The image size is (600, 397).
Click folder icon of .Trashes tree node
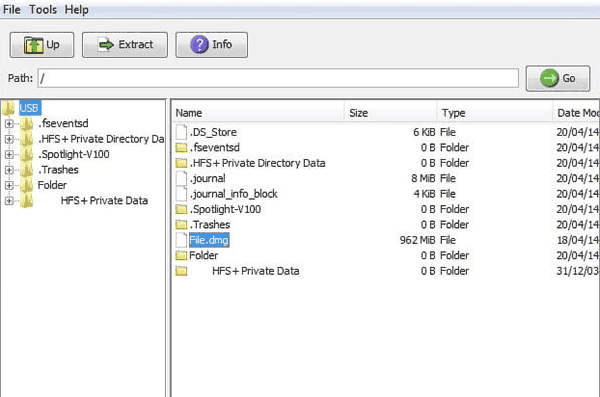(x=27, y=170)
